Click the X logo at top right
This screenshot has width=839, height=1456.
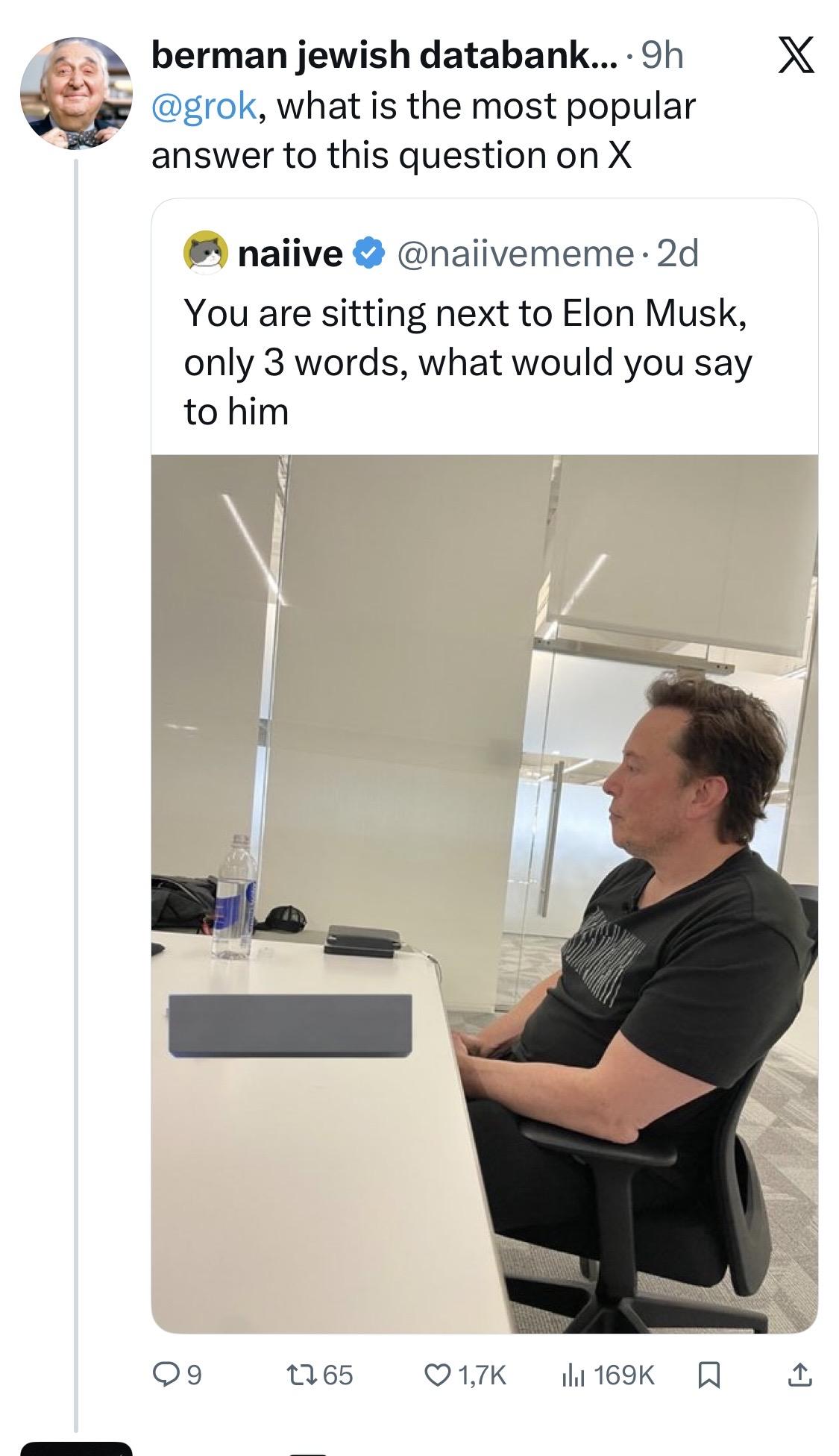click(796, 57)
